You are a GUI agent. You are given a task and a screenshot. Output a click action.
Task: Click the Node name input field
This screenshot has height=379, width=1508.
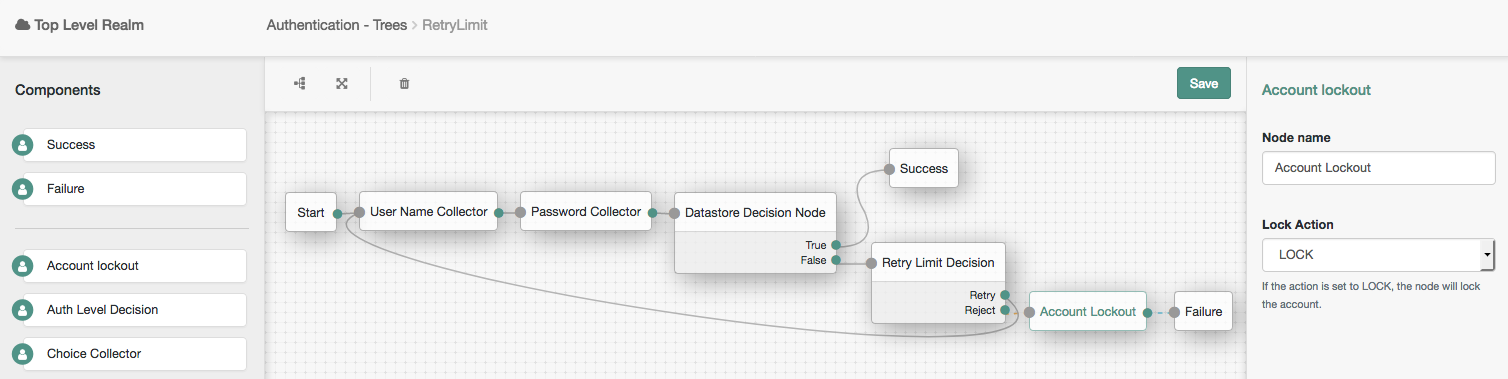click(1379, 168)
